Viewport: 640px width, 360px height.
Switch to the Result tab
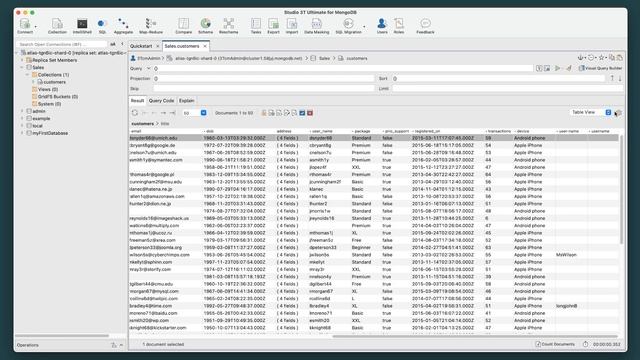(x=137, y=100)
